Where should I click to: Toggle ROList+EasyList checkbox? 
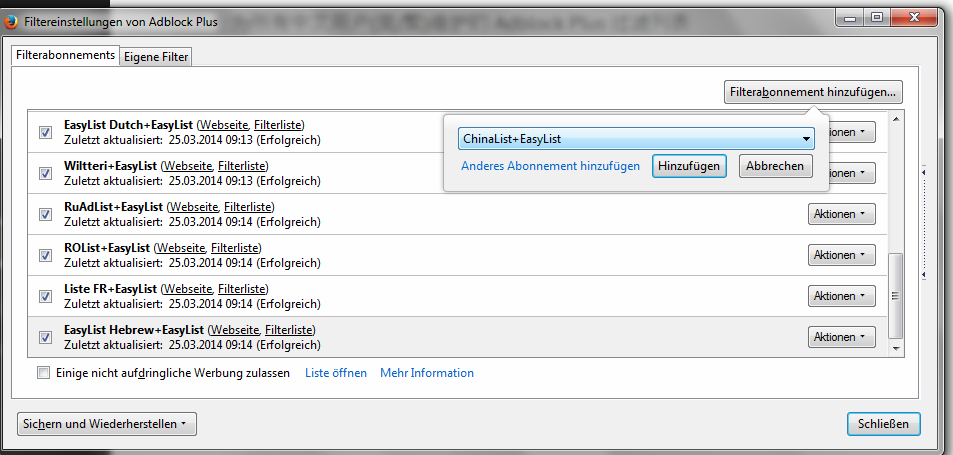pos(45,255)
